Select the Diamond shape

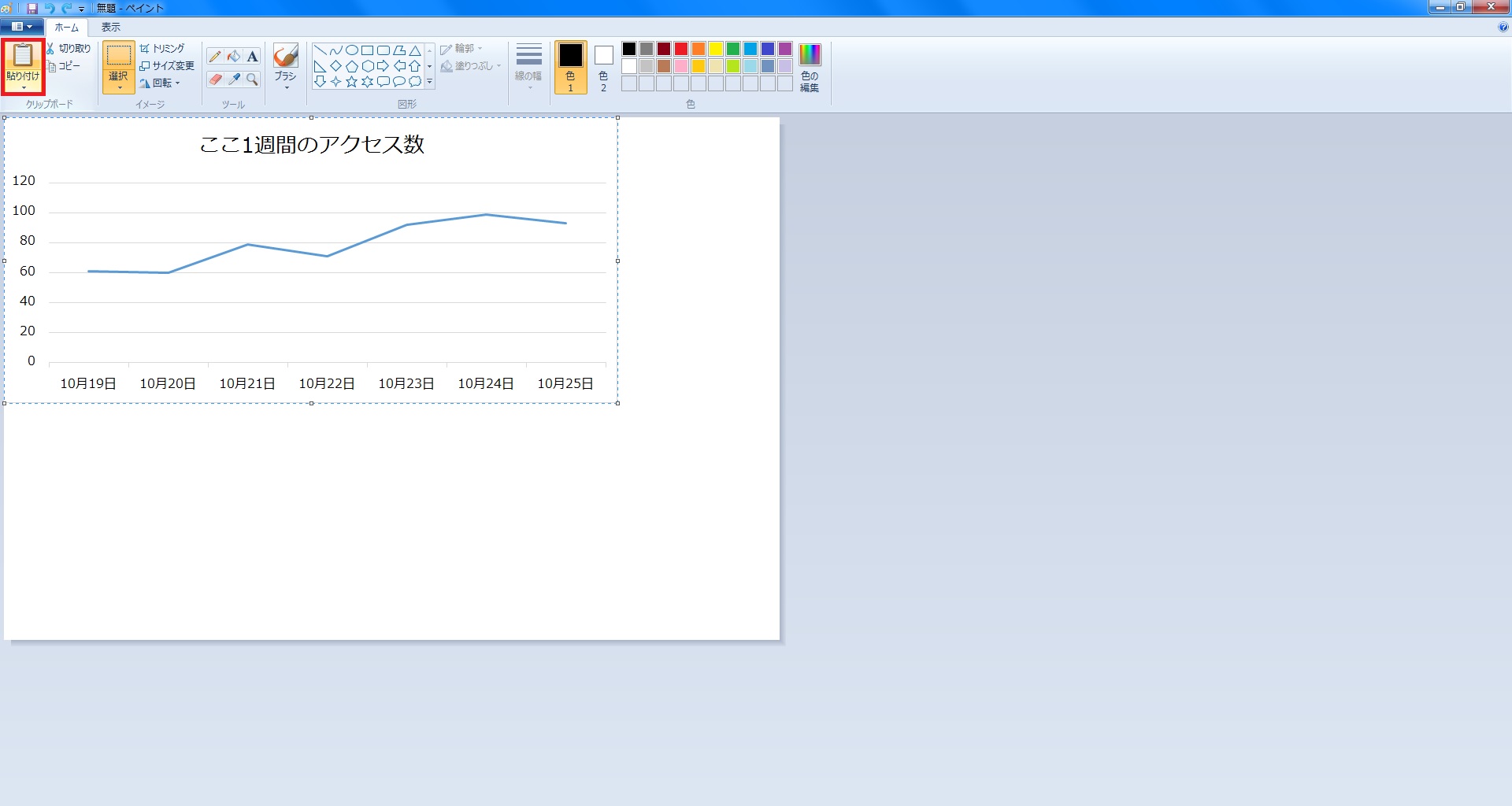pos(336,66)
